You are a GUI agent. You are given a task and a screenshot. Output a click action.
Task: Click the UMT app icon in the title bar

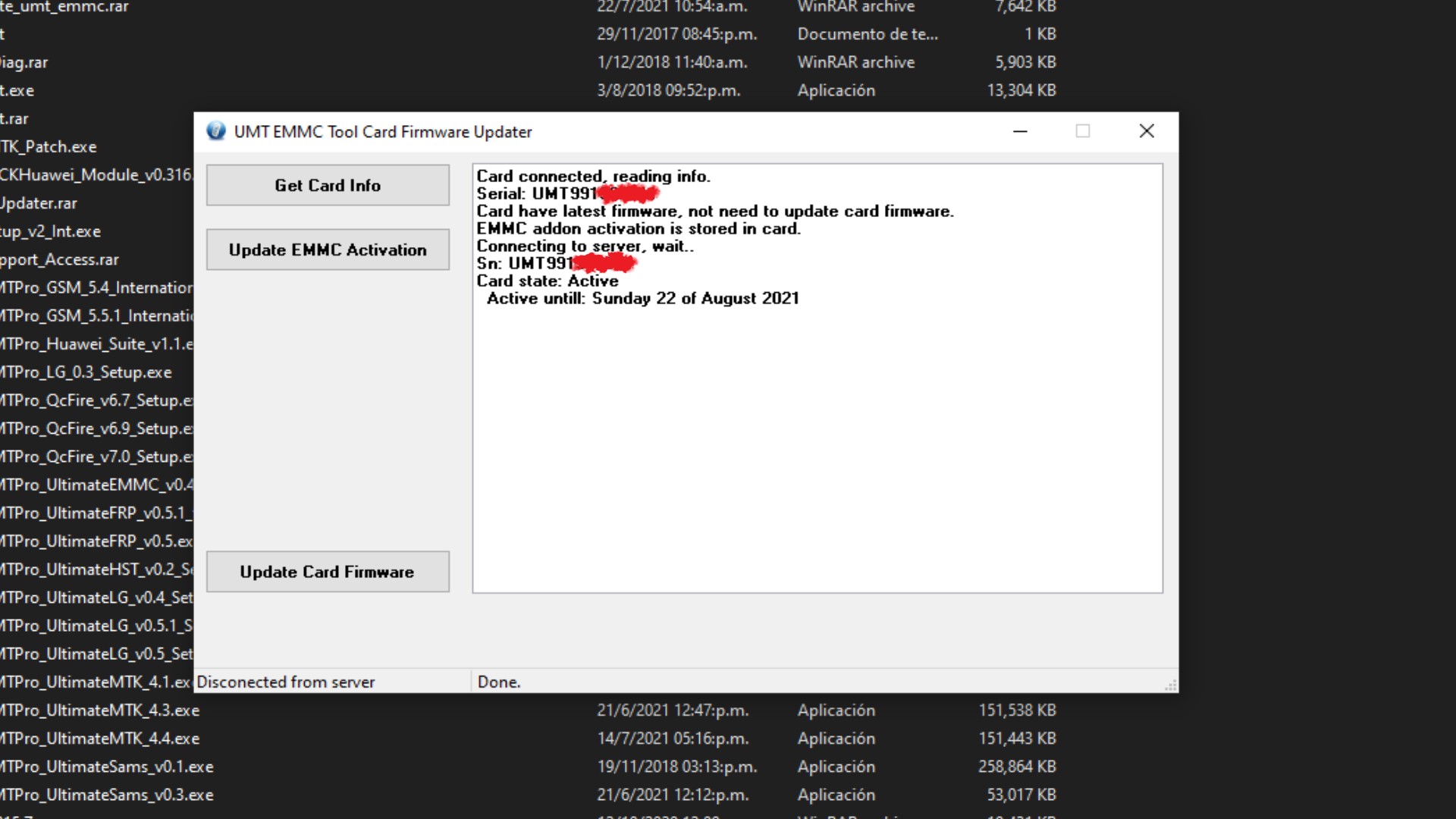[x=216, y=131]
